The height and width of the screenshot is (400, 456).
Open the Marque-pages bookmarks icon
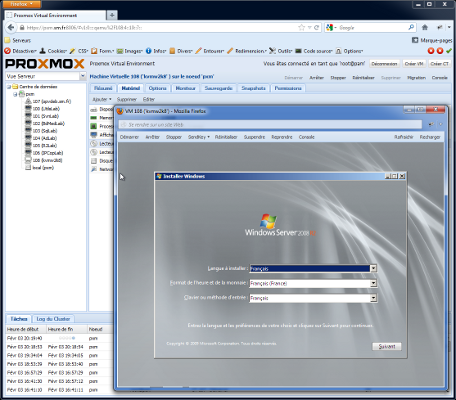pos(415,40)
